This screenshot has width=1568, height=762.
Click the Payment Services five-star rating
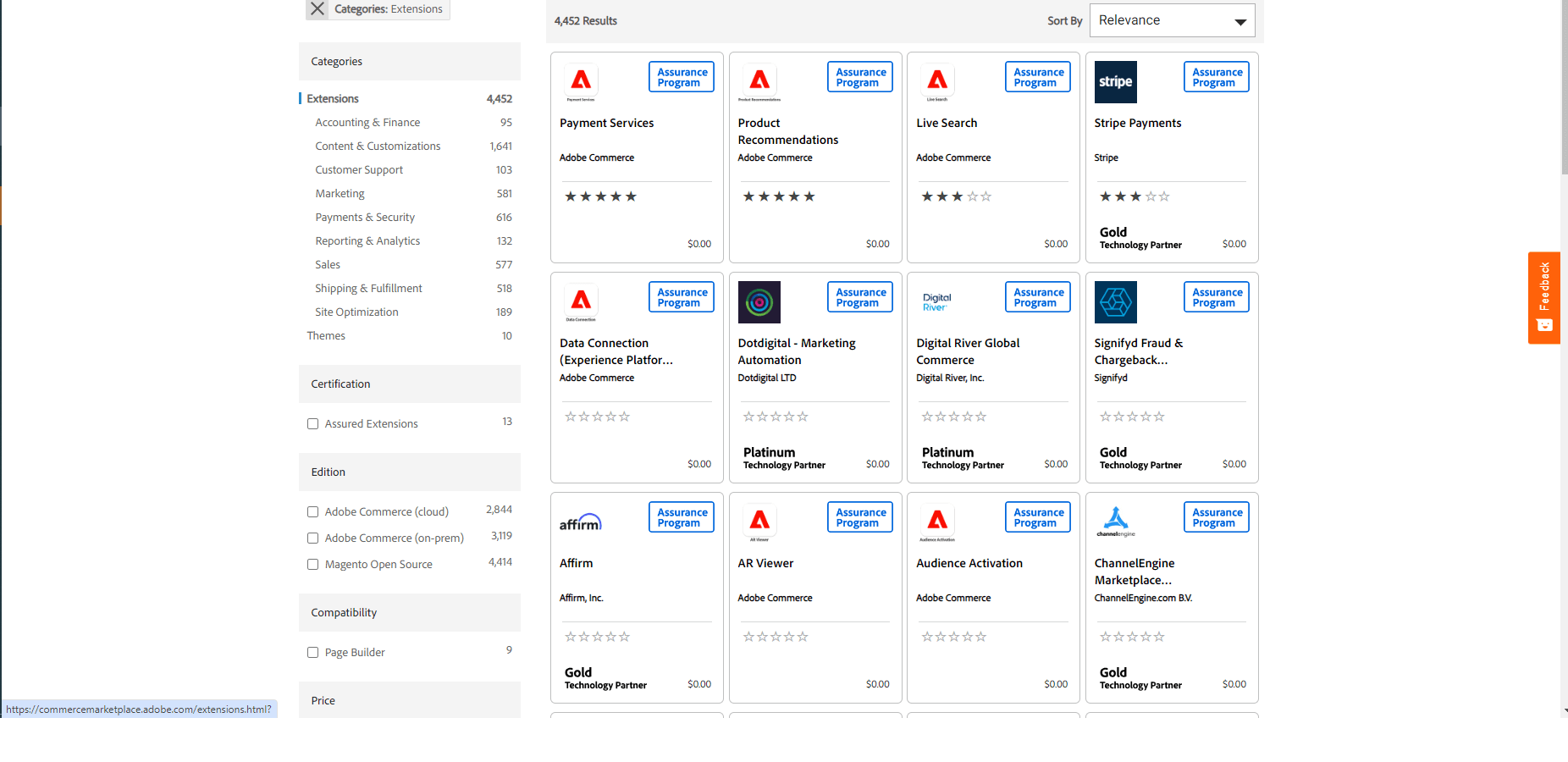tap(600, 196)
